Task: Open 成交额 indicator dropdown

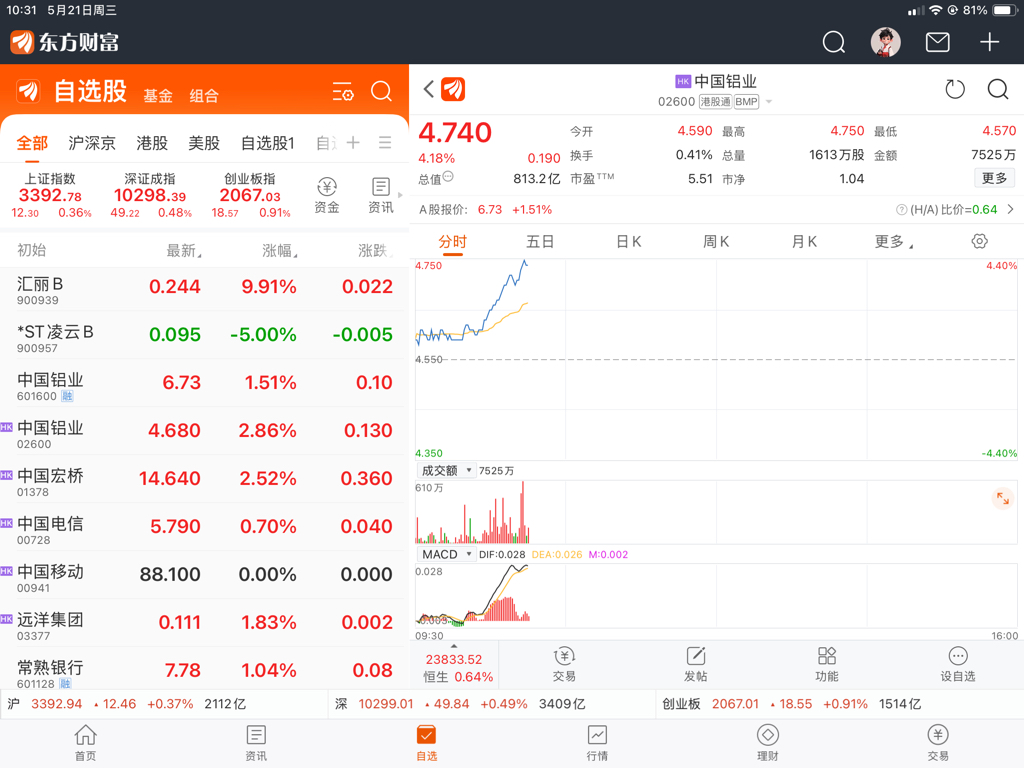Action: click(446, 470)
